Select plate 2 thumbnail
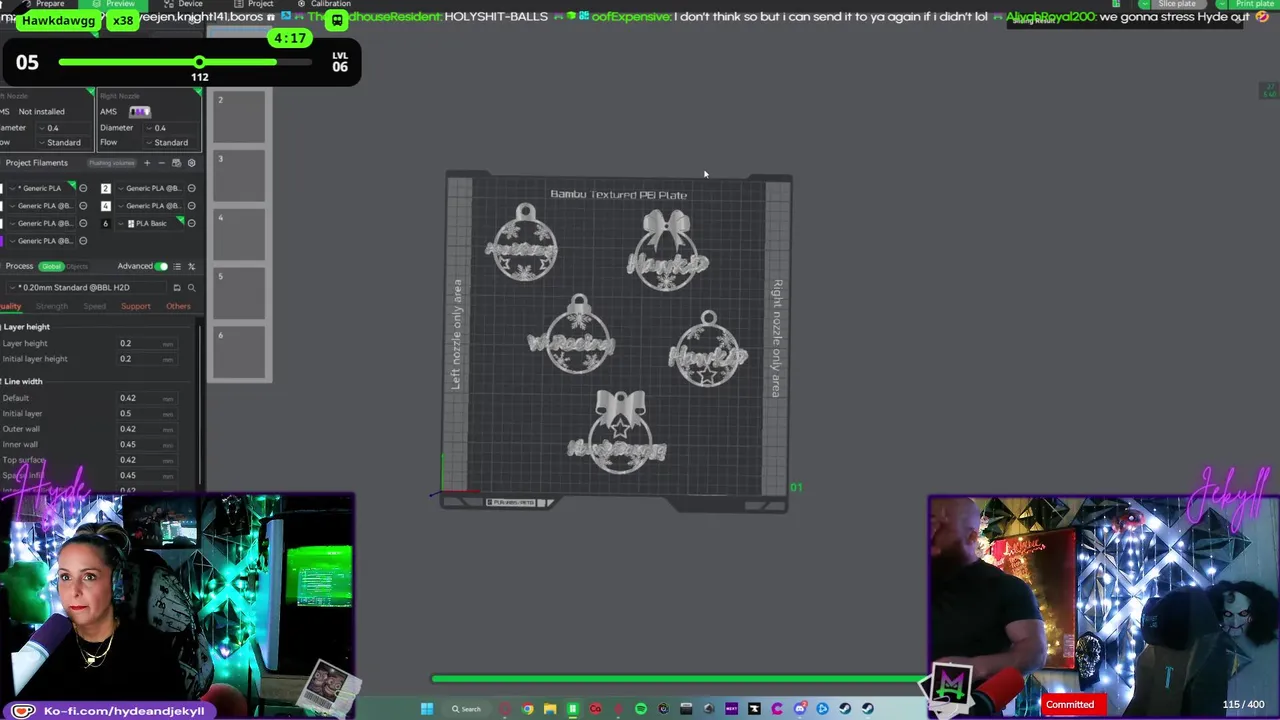This screenshot has height=720, width=1280. 239,117
